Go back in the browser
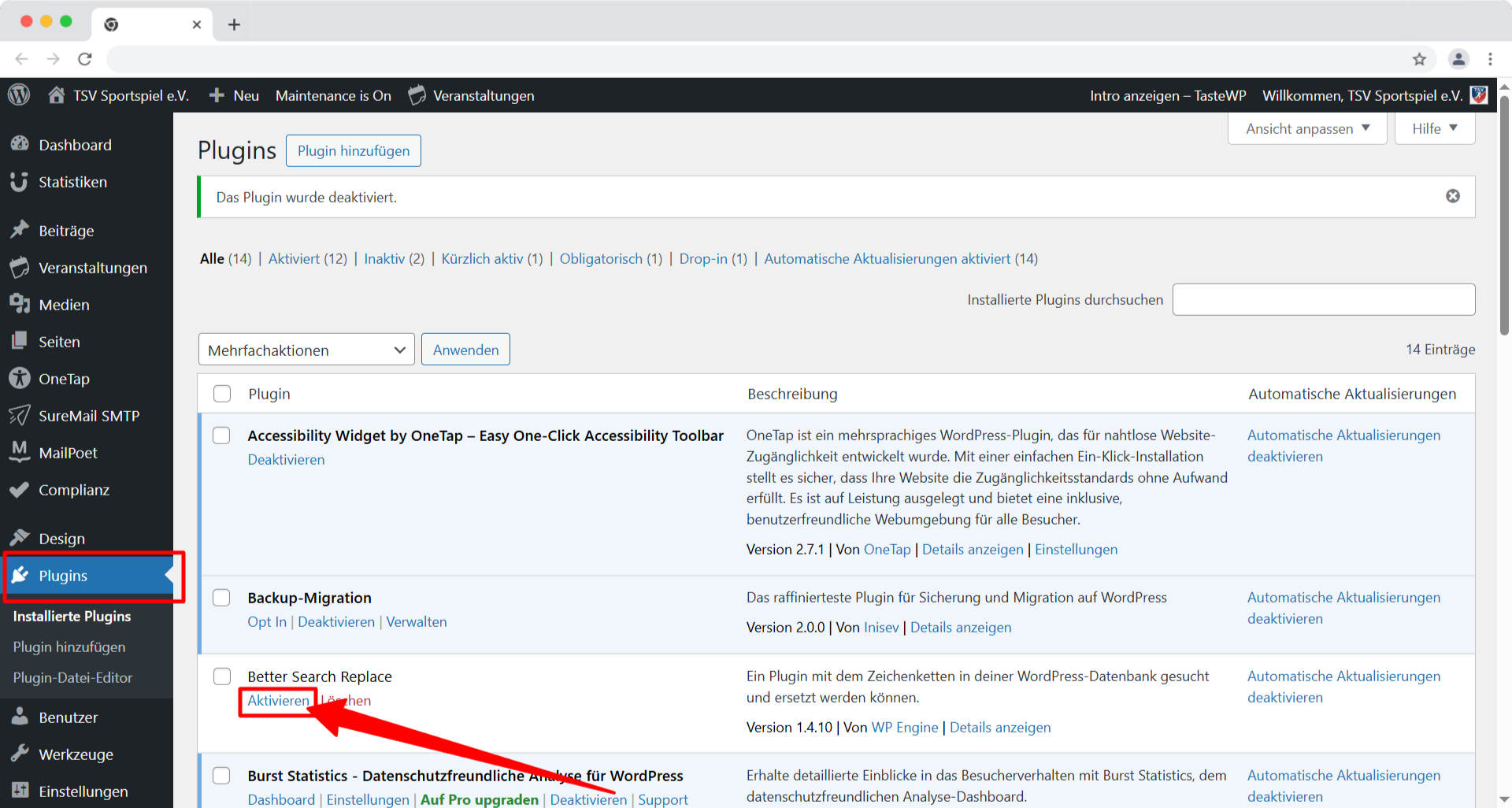Viewport: 1512px width, 808px height. pos(22,59)
